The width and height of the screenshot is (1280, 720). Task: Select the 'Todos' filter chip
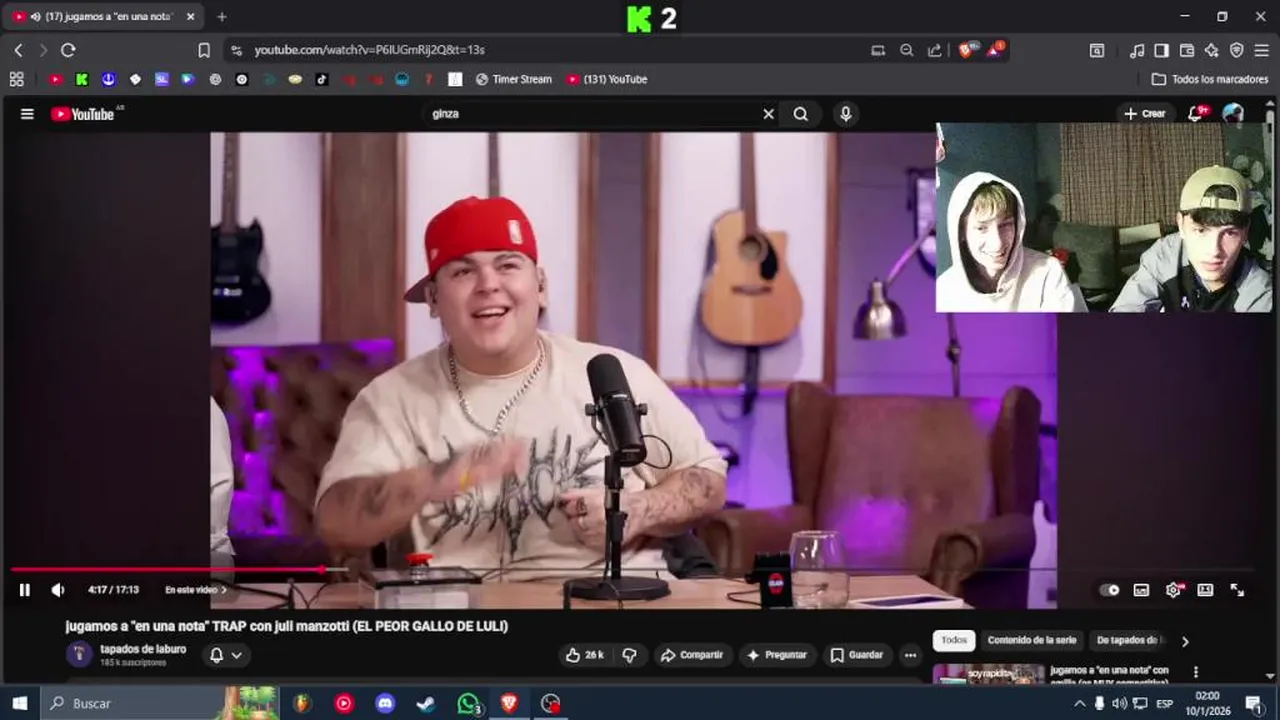(954, 640)
